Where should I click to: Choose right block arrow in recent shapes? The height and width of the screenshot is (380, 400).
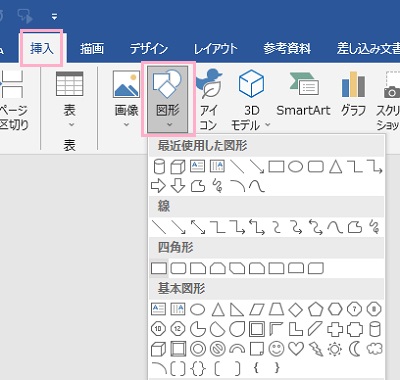pos(158,186)
